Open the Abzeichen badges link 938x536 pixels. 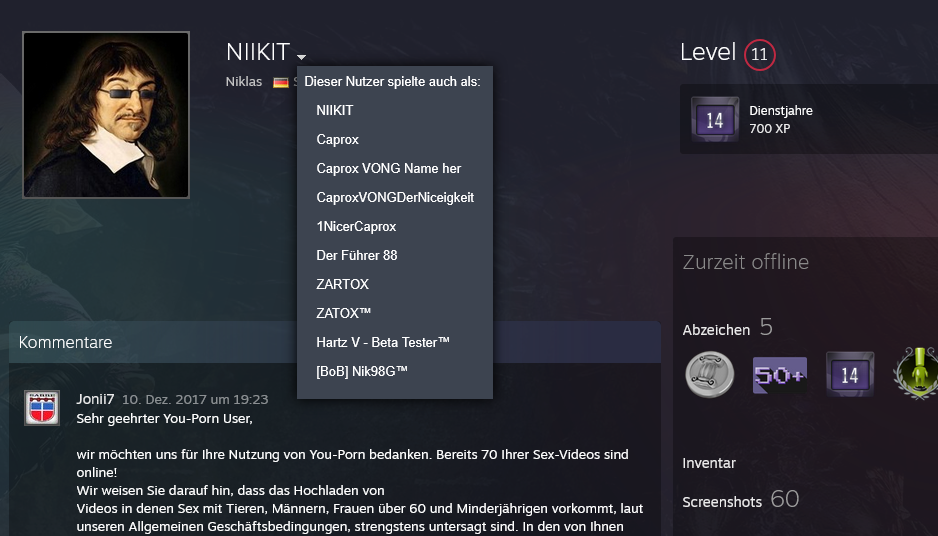716,330
